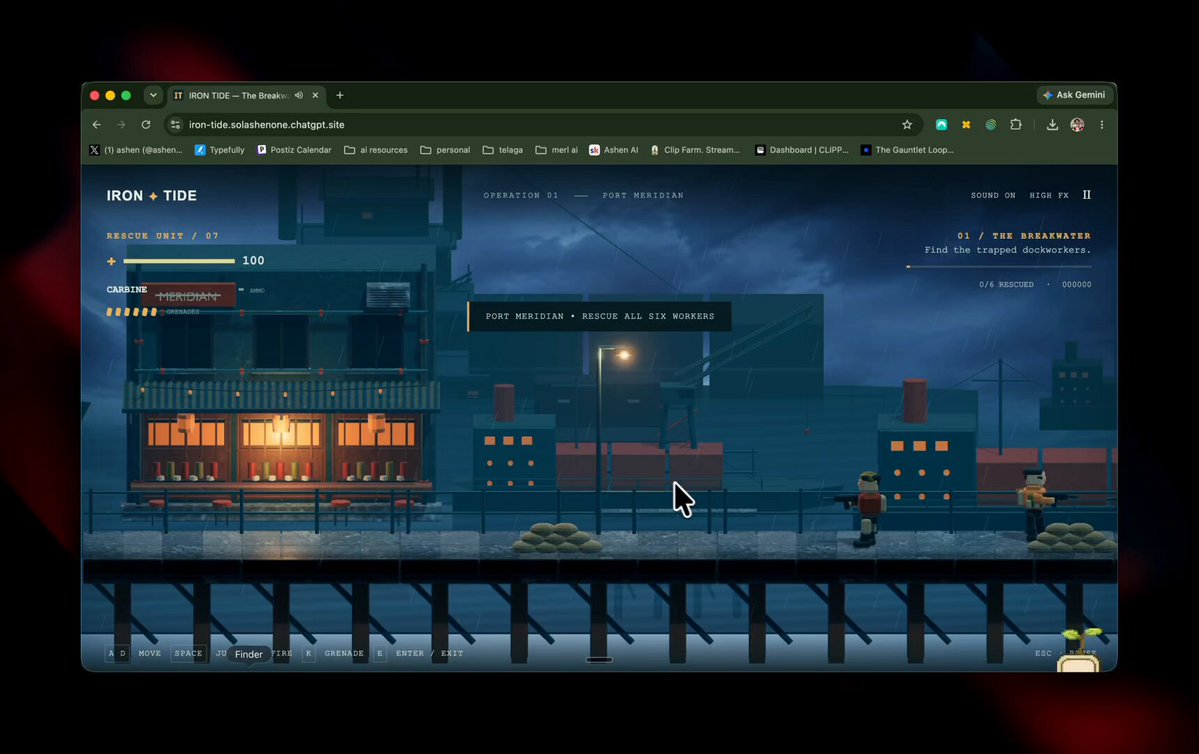
Task: Open the Postiz Calendar bookmark
Action: click(x=294, y=150)
